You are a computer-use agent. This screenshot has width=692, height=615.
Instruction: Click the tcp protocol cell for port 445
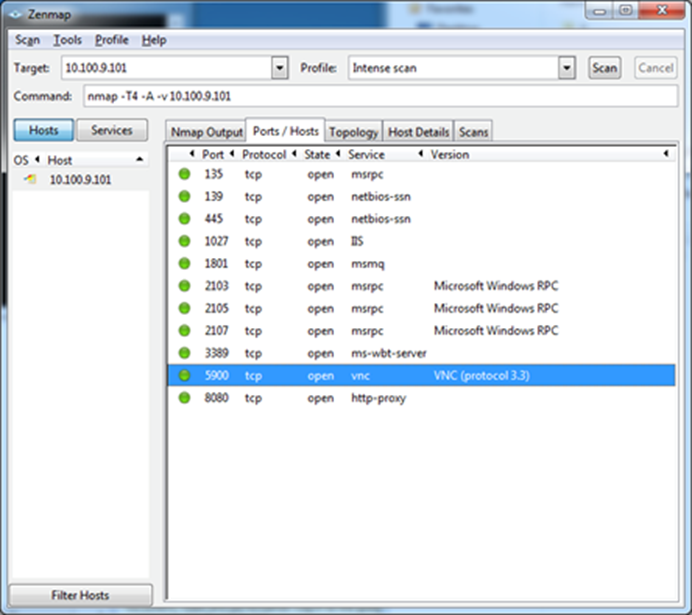(x=253, y=219)
